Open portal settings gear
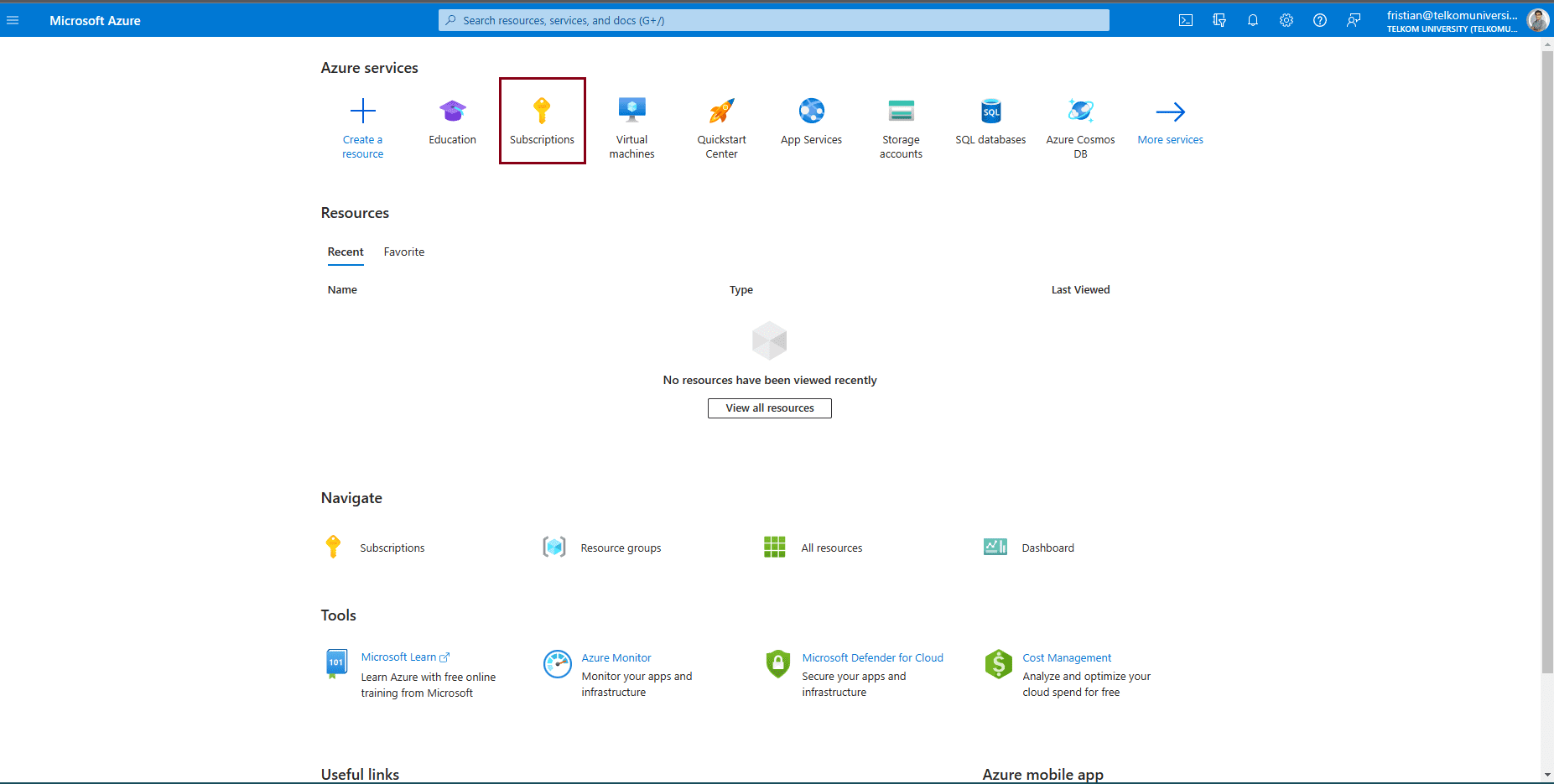The image size is (1554, 784). (x=1286, y=20)
